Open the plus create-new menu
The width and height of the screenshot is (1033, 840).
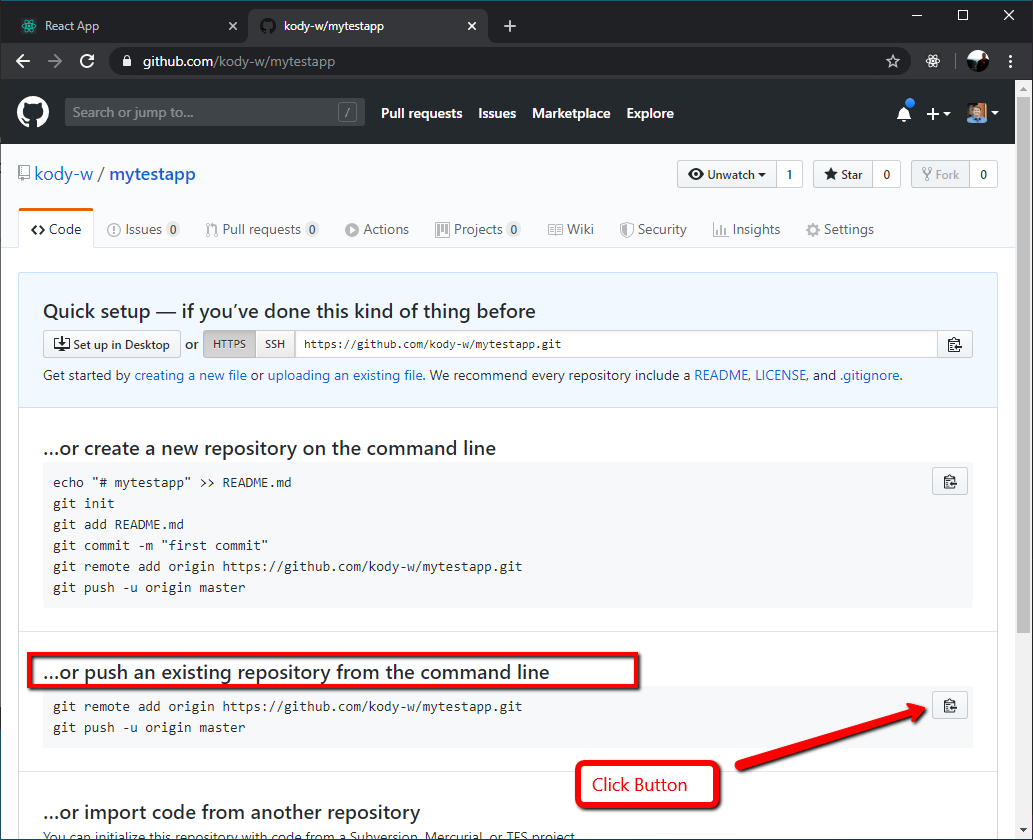click(938, 114)
